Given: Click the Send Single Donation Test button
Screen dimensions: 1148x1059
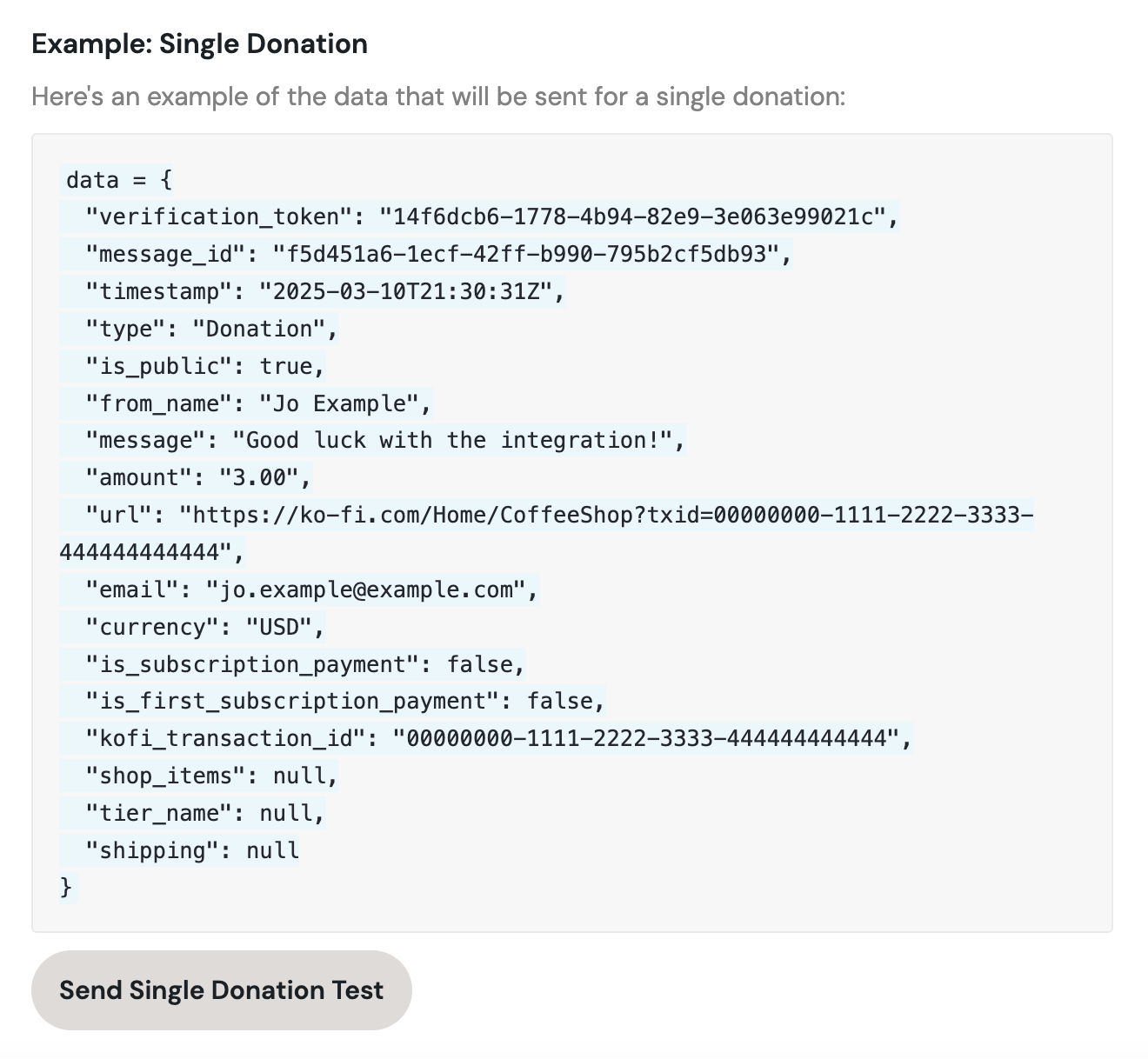Looking at the screenshot, I should click(221, 990).
